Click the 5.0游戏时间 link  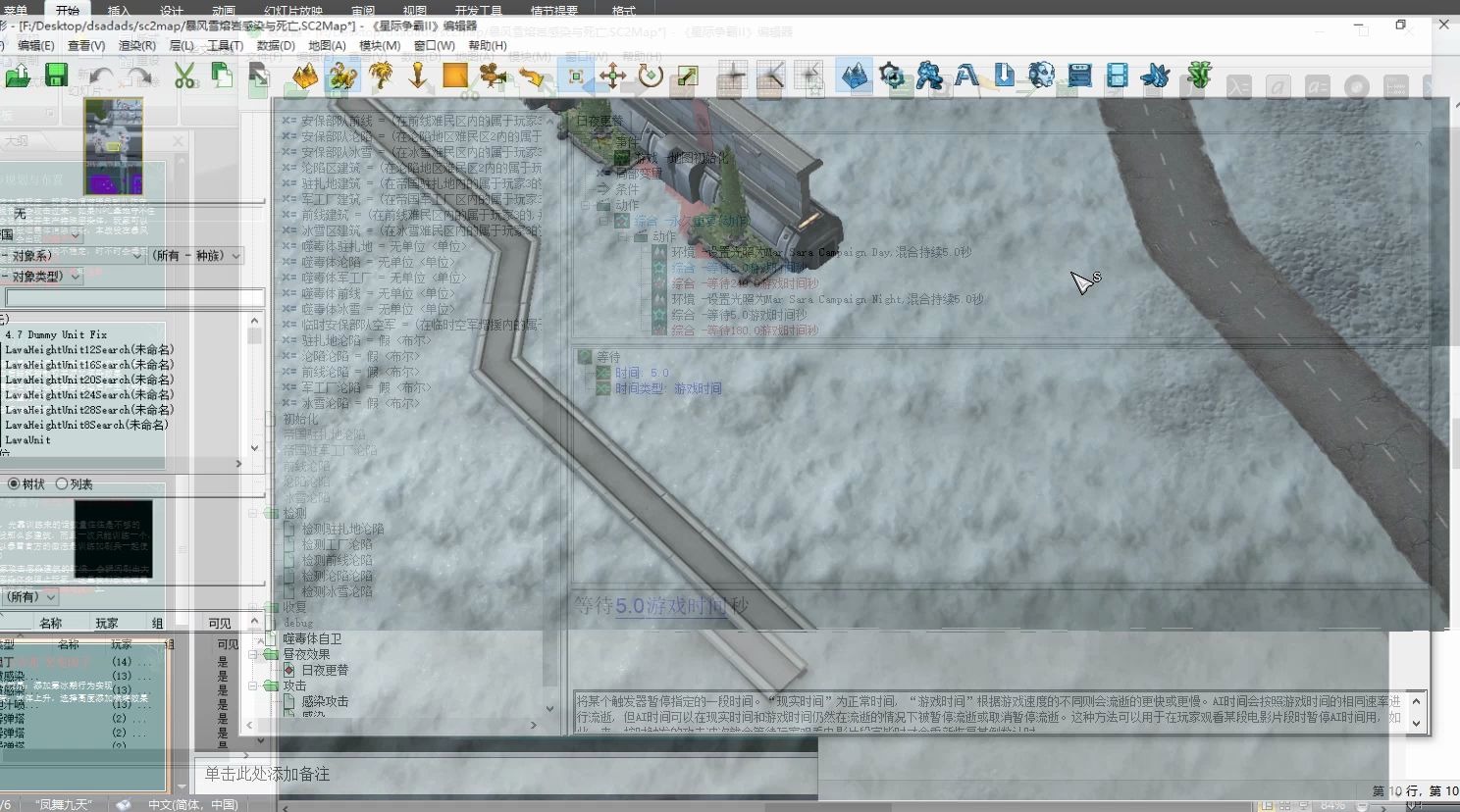click(x=671, y=606)
